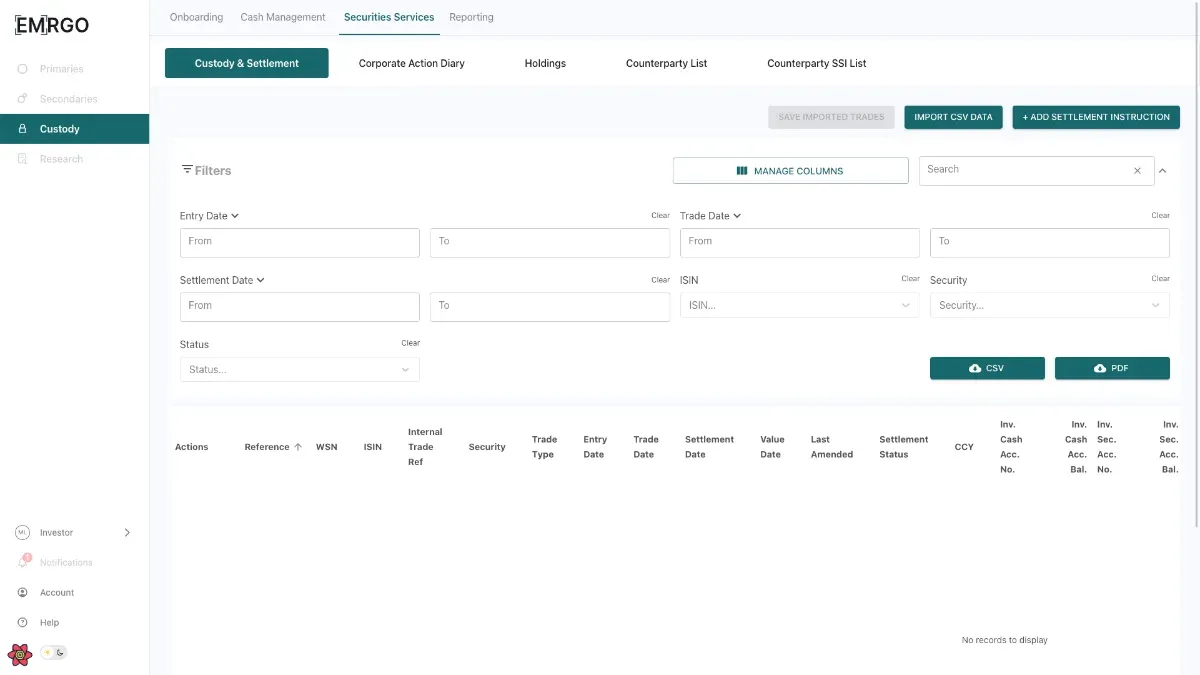Click Trade Date To field
This screenshot has width=1200, height=675.
1050,243
